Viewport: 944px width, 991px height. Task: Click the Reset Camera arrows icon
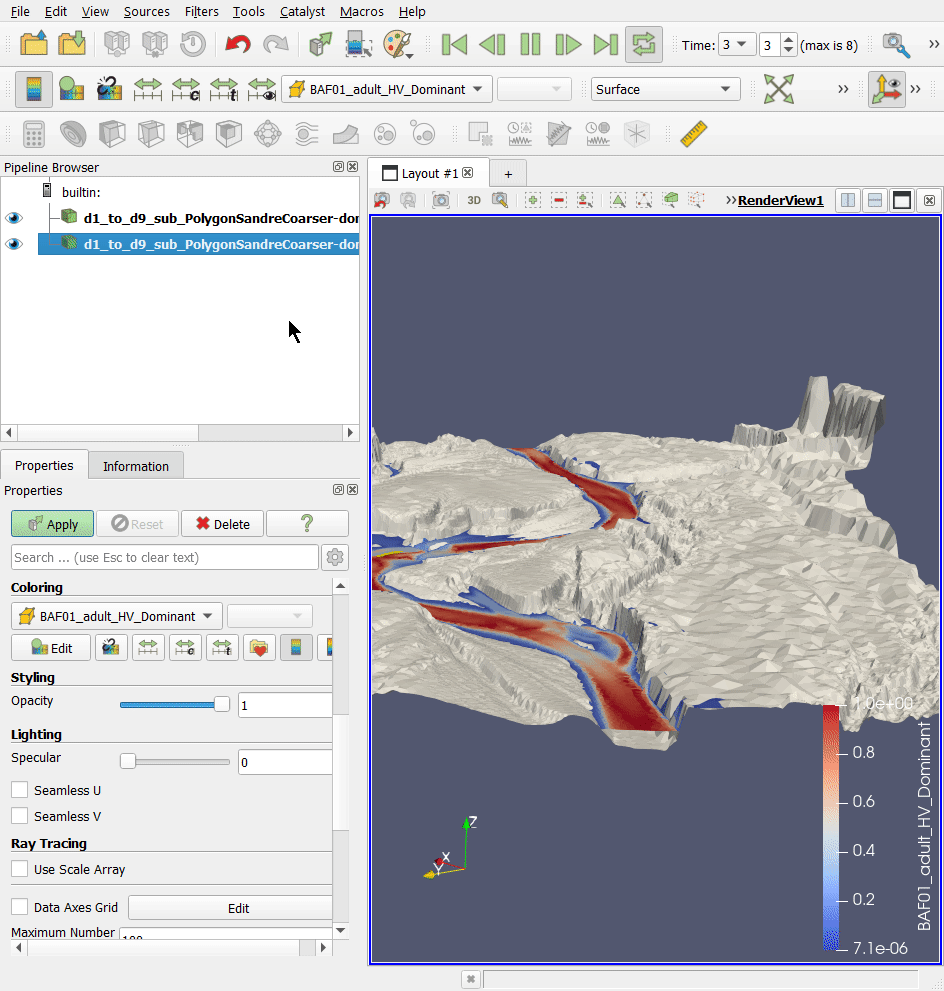778,89
